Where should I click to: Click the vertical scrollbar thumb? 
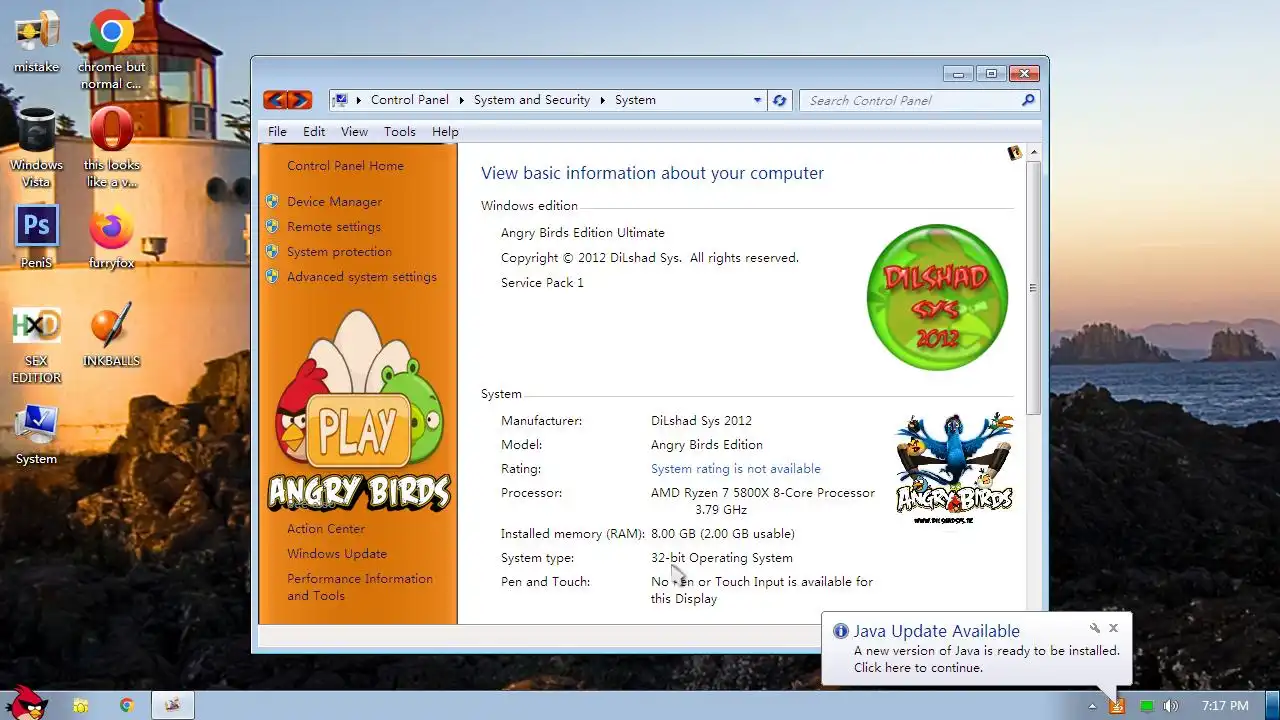(1034, 288)
